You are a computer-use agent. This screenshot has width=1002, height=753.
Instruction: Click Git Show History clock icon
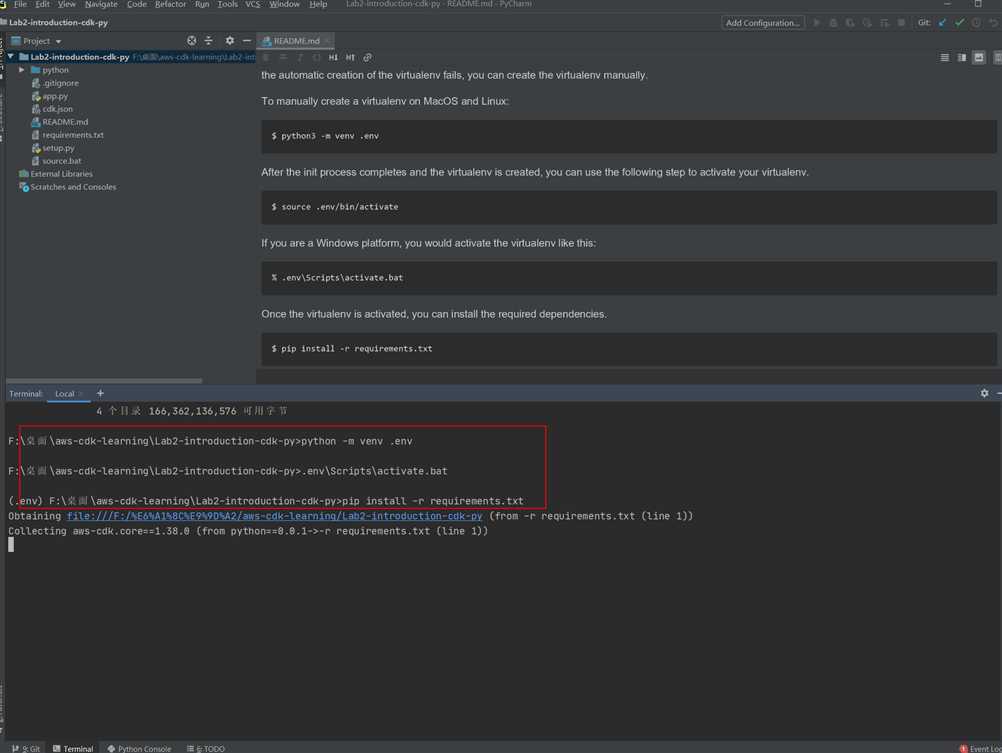click(976, 22)
